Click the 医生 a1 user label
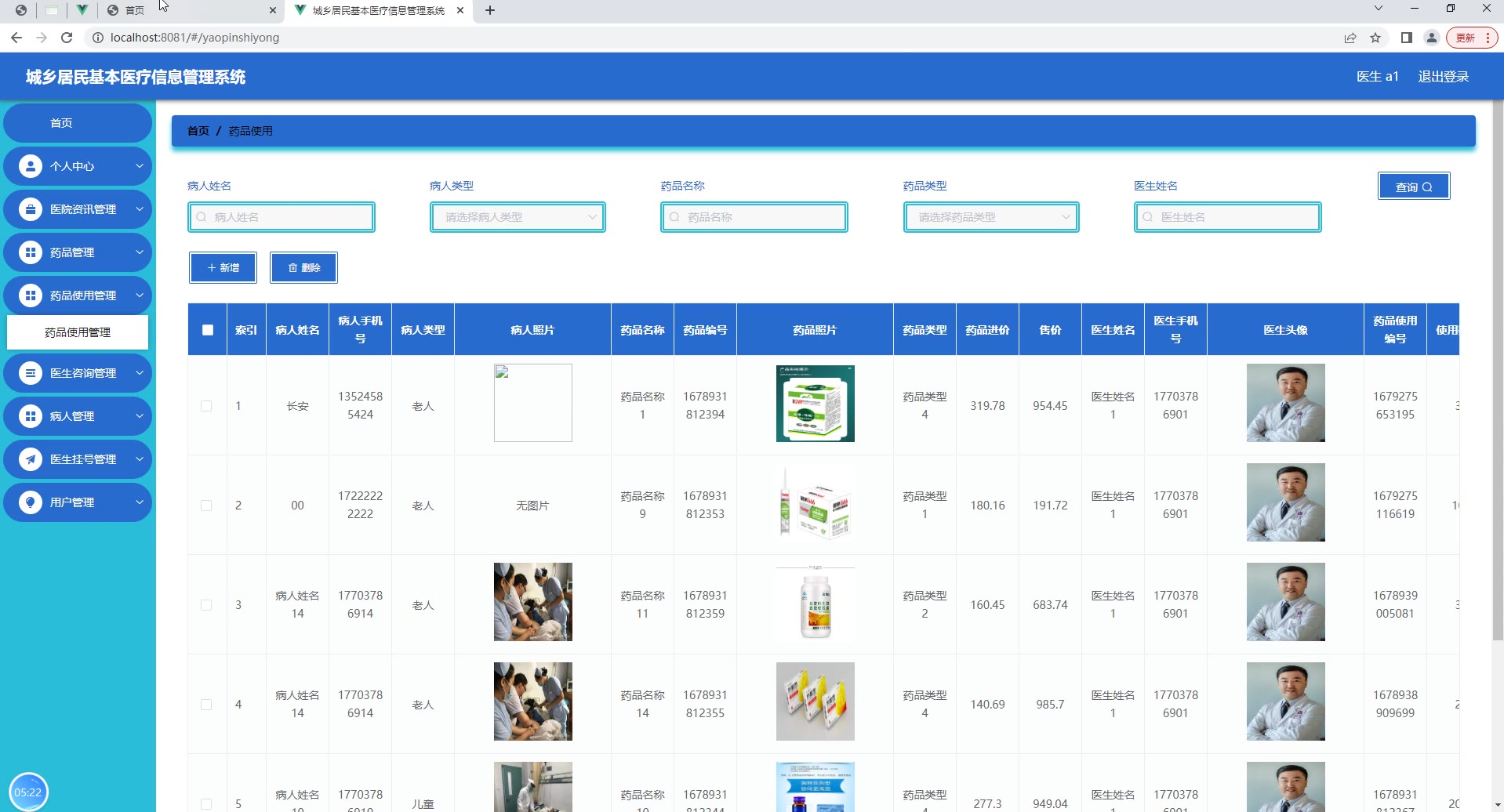This screenshot has height=812, width=1504. coord(1378,77)
